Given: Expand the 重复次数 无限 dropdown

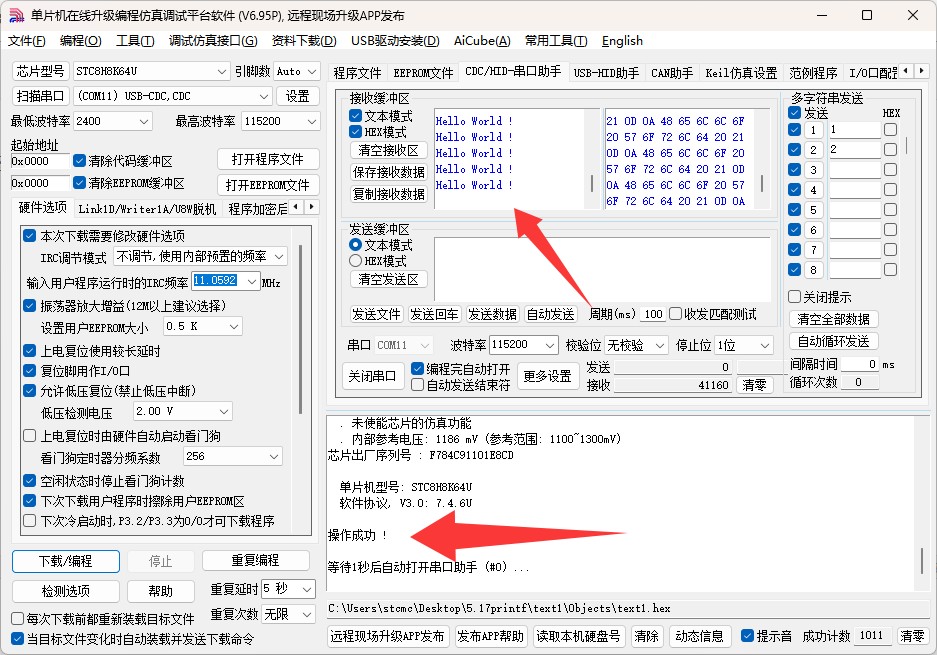Looking at the screenshot, I should (307, 614).
